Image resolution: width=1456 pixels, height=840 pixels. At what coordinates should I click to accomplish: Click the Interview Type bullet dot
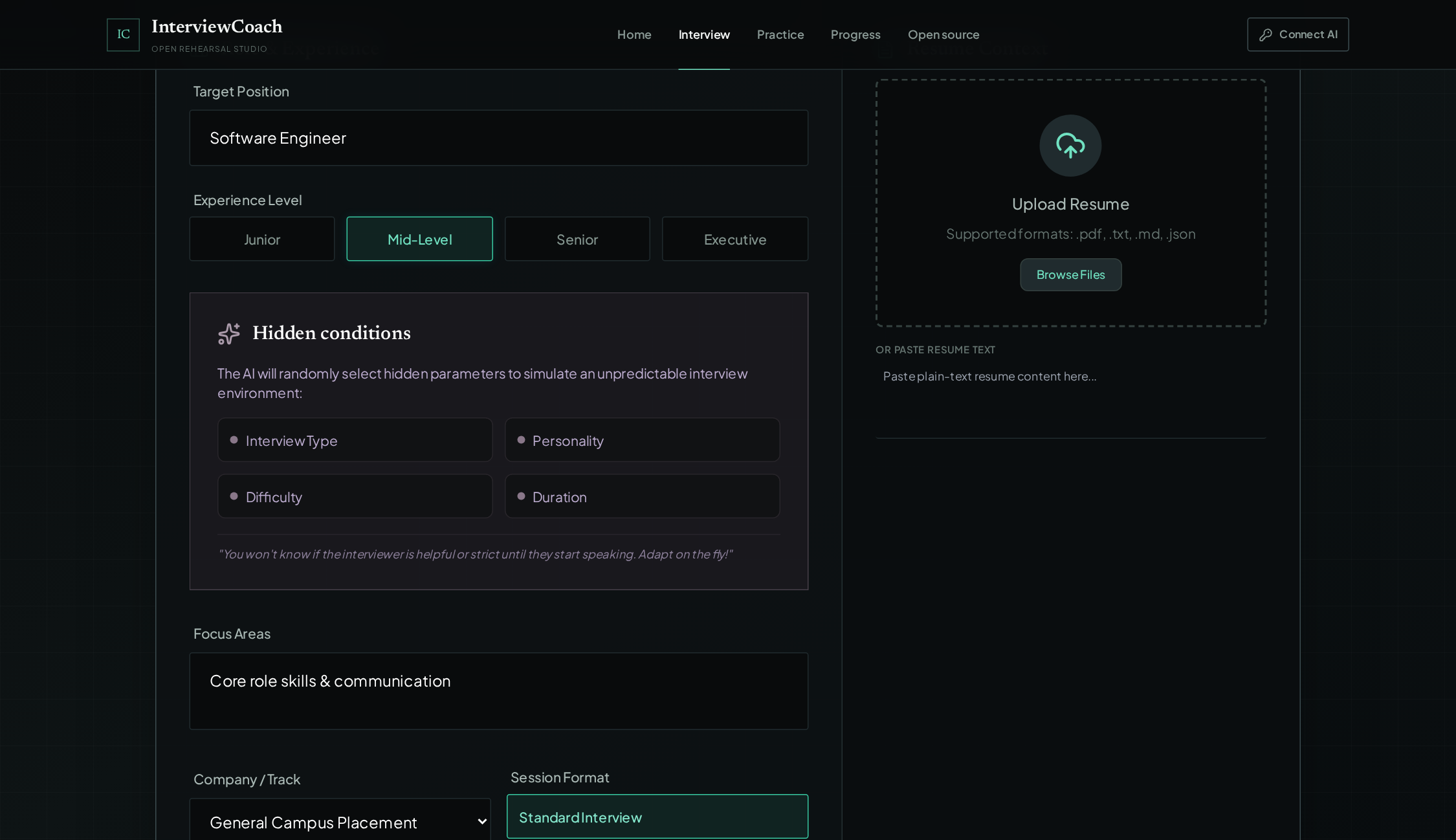234,440
